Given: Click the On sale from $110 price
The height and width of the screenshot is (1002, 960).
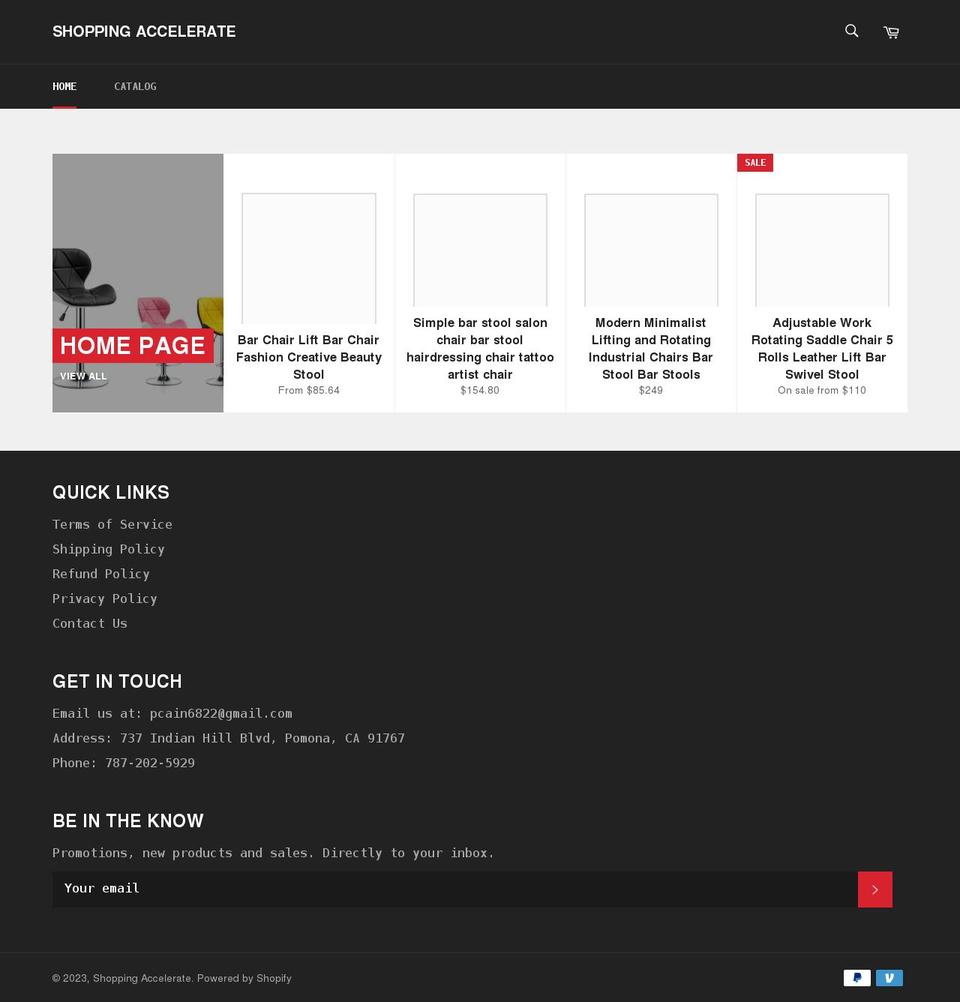Looking at the screenshot, I should pyautogui.click(x=822, y=390).
